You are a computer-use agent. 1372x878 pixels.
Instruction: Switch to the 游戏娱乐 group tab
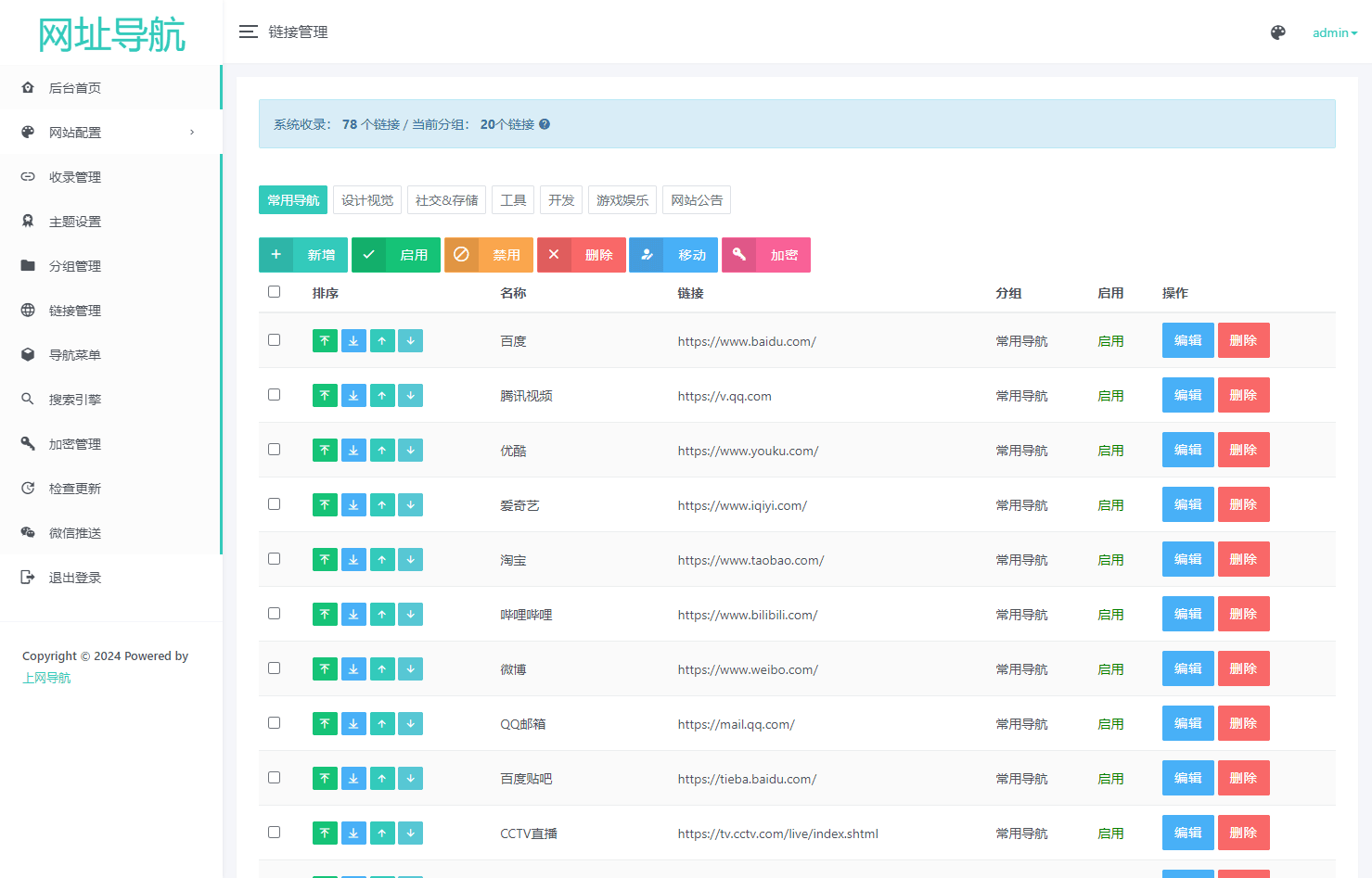pos(622,200)
